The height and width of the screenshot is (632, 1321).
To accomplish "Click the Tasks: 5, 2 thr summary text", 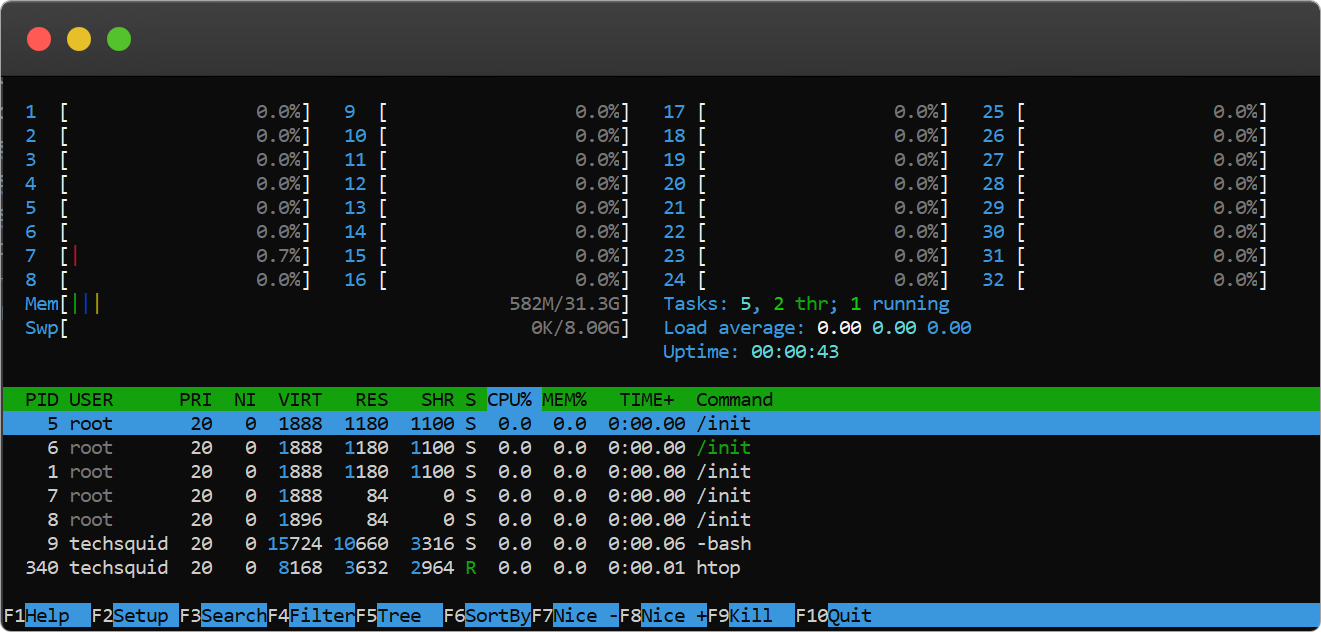I will (x=807, y=304).
